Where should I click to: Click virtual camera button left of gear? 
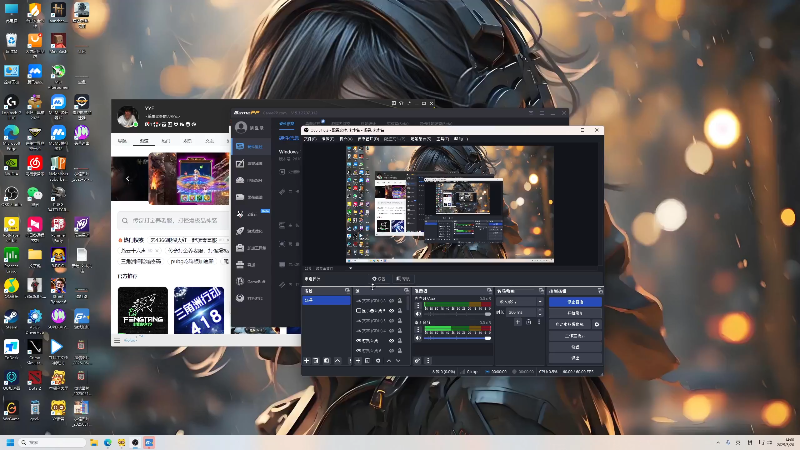(569, 324)
